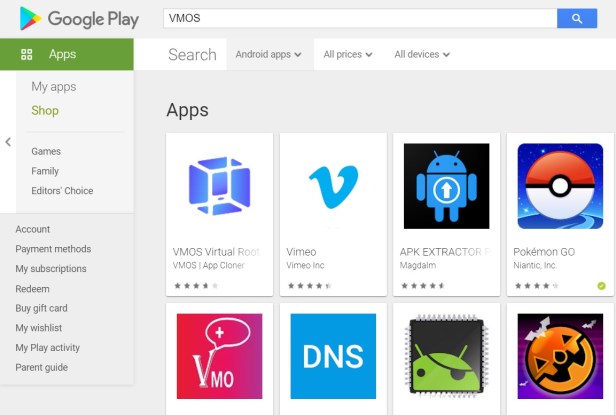Open the VMOS Virtual Root app icon
616x415 pixels.
219,187
